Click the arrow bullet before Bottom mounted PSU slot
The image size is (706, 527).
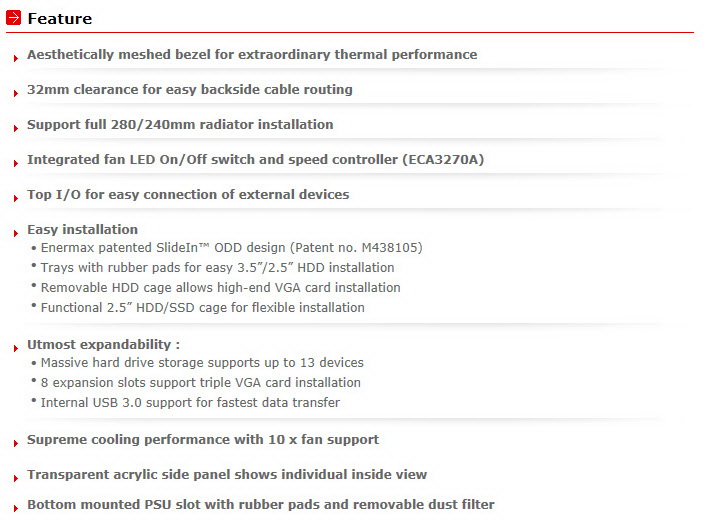click(x=16, y=508)
